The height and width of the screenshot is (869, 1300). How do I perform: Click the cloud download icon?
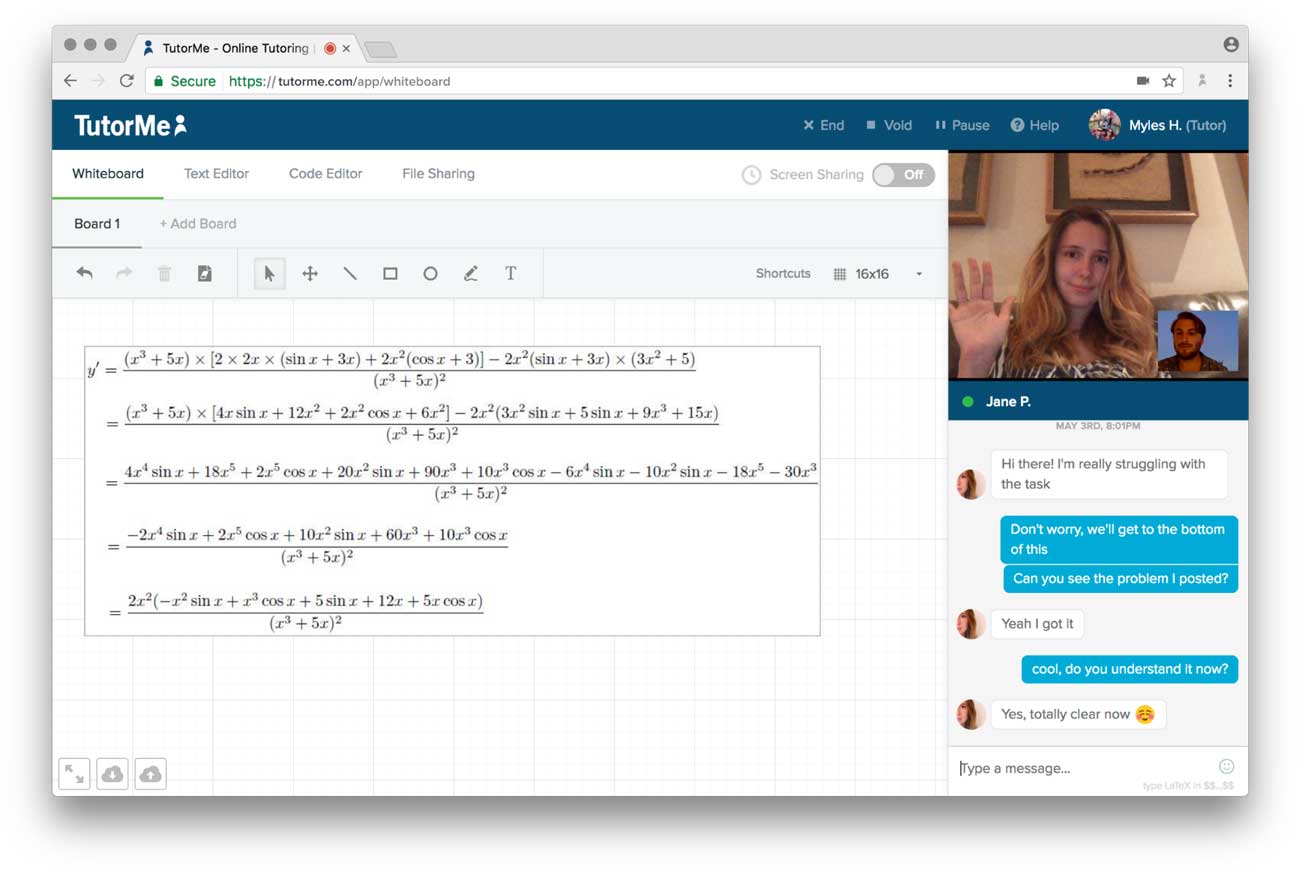(x=113, y=773)
